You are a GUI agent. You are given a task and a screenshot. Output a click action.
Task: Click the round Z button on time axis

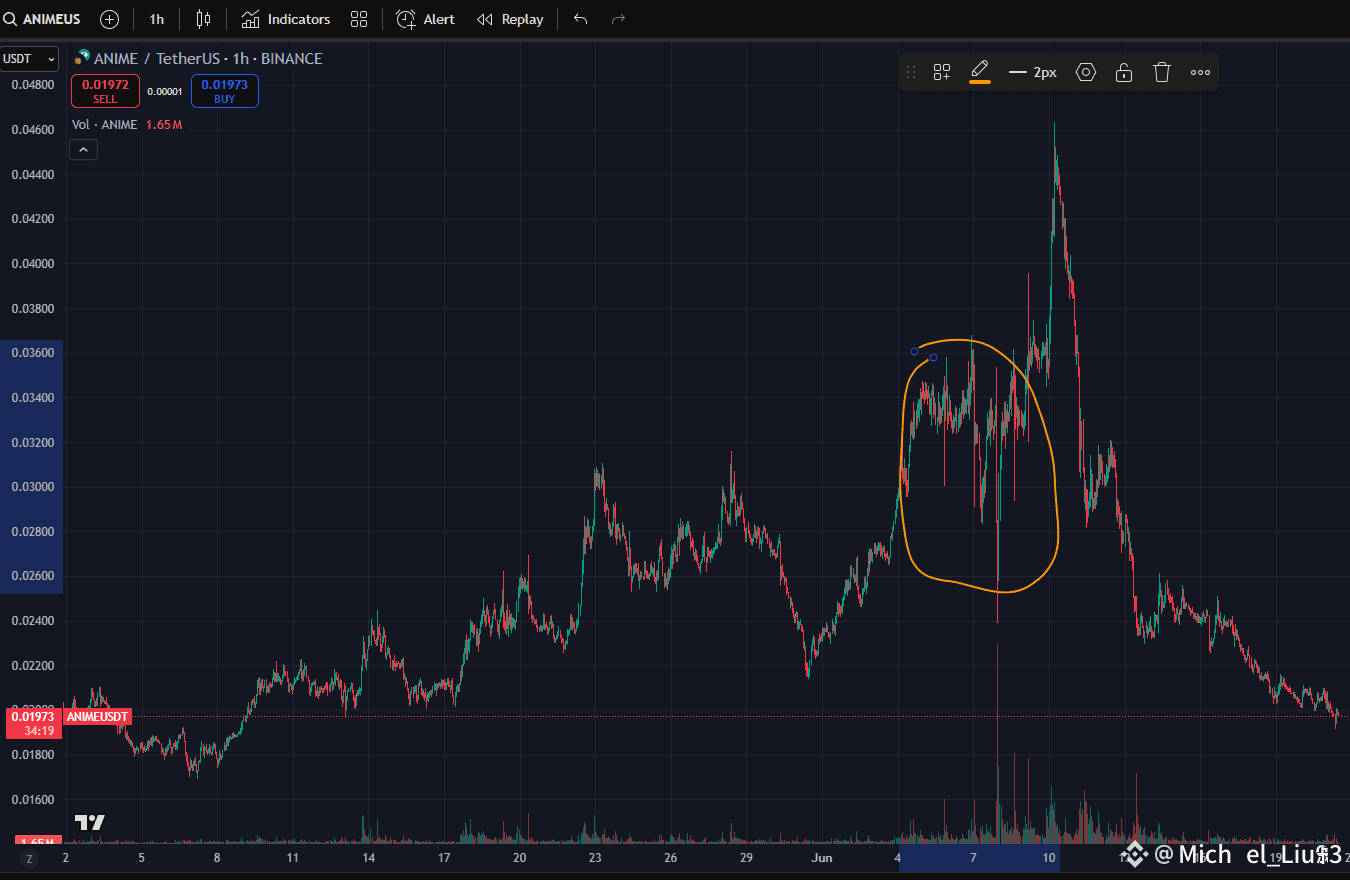tap(30, 858)
